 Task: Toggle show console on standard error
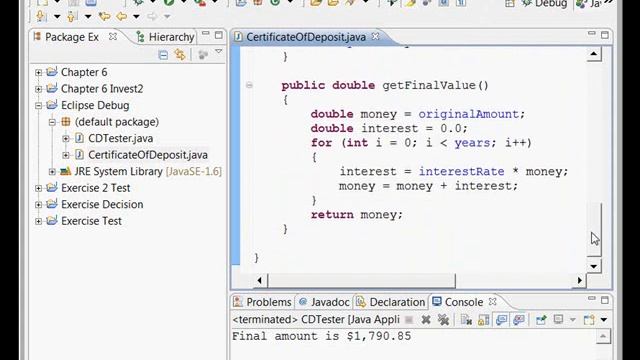[519, 320]
